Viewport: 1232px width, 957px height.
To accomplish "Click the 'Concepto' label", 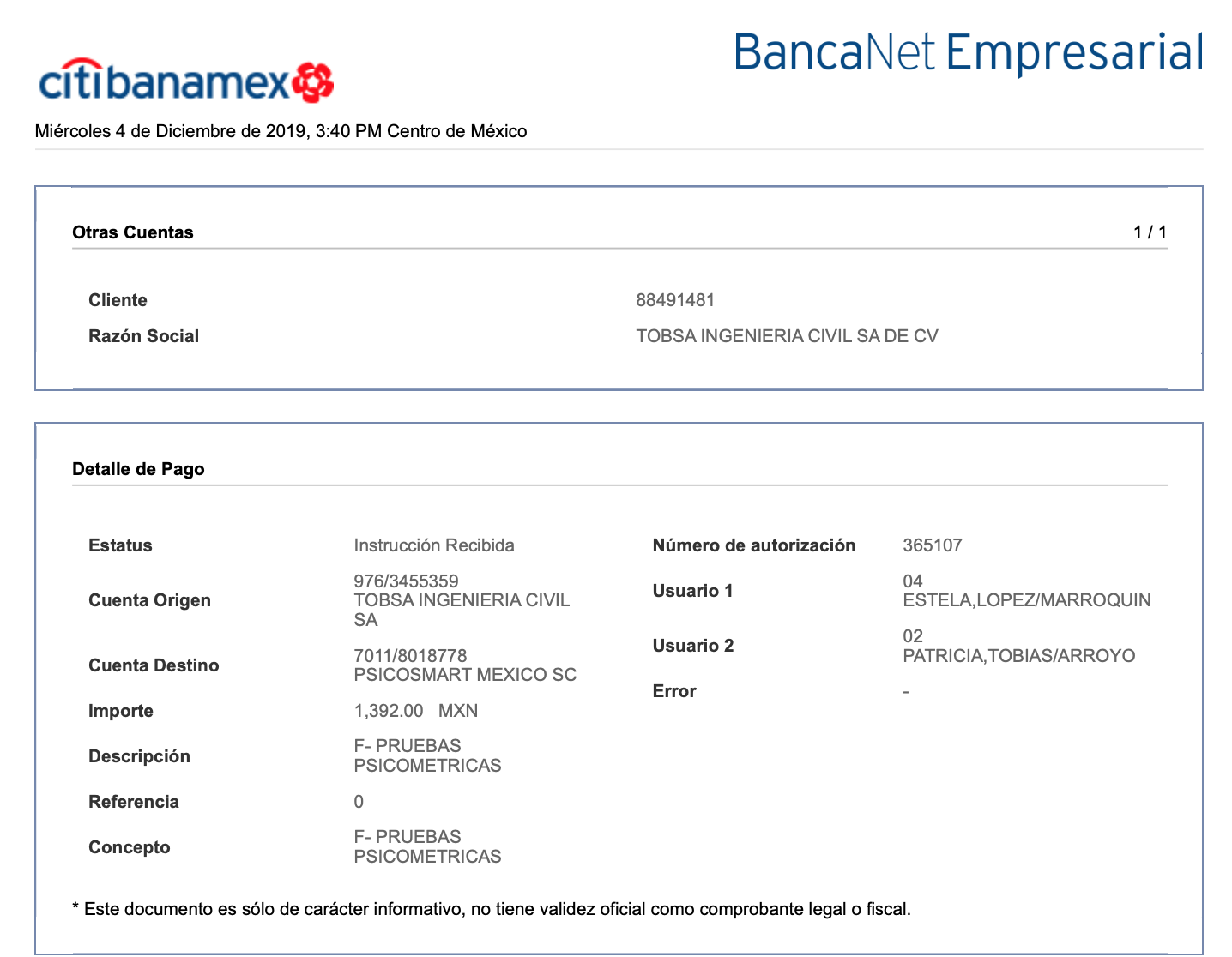I will click(x=130, y=847).
